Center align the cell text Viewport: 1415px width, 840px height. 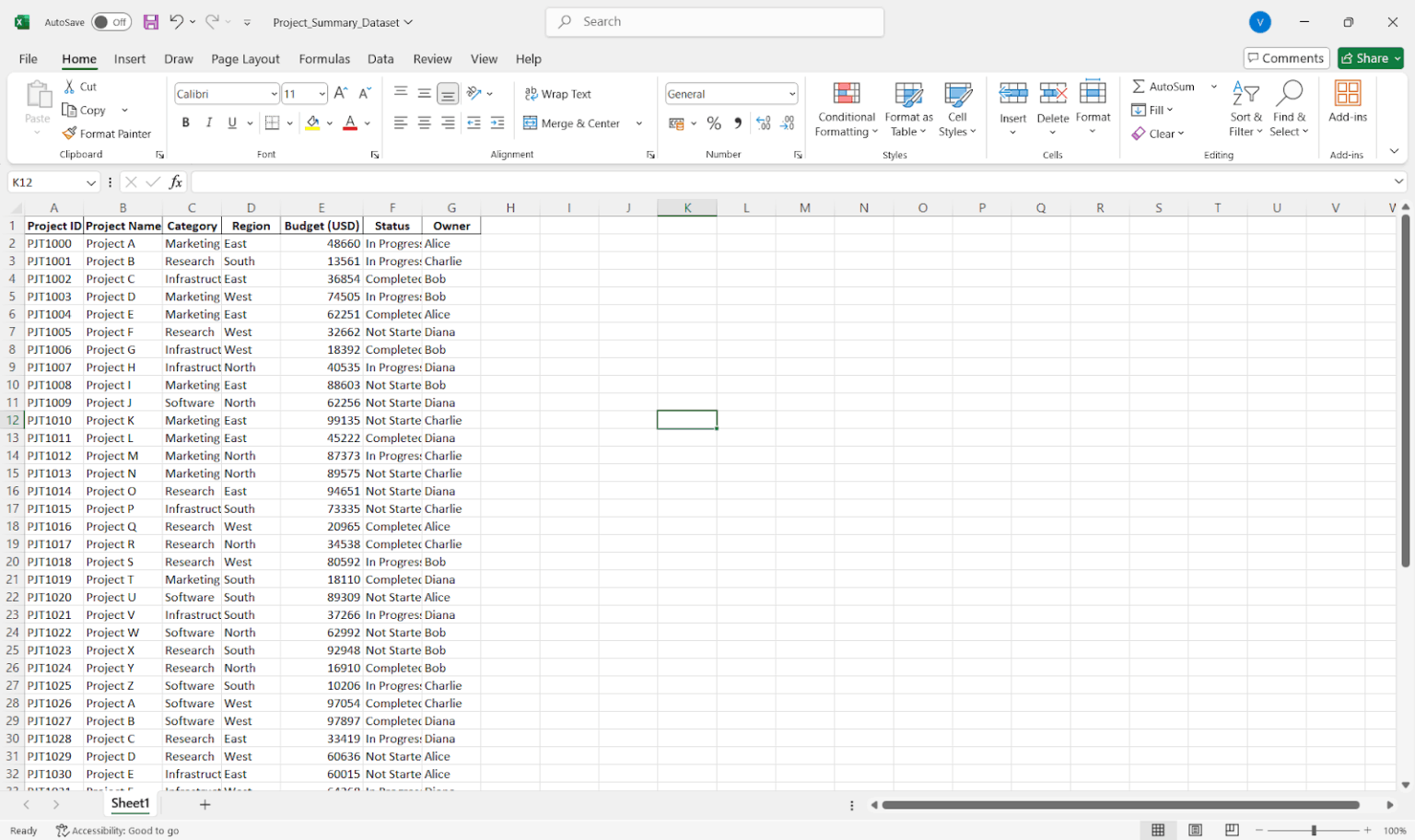(424, 122)
